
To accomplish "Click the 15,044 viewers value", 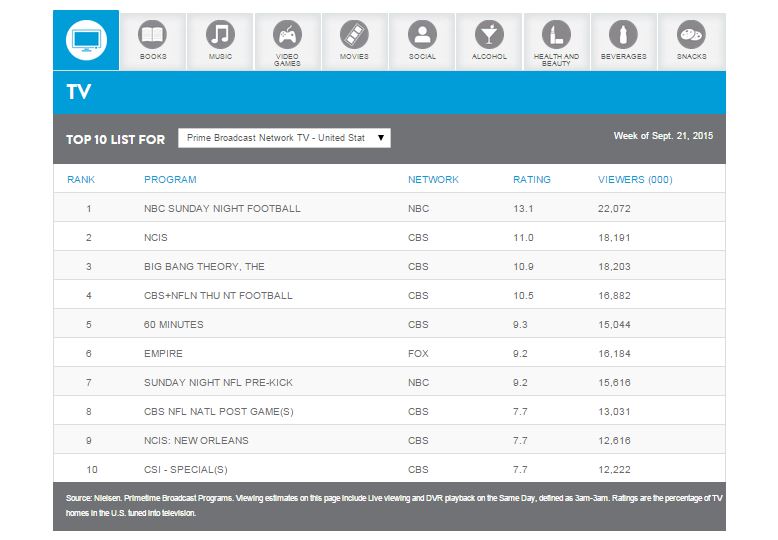I will click(614, 325).
